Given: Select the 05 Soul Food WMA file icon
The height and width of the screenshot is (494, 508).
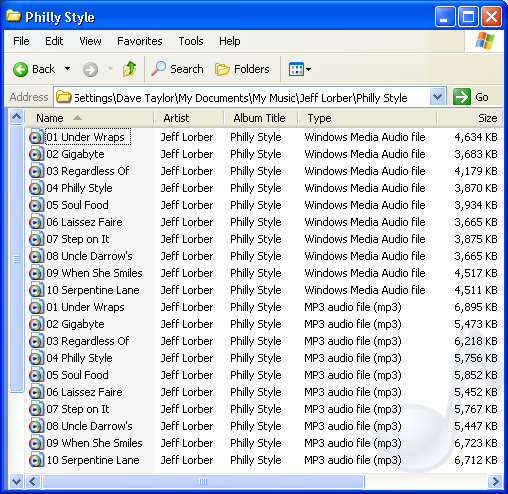Looking at the screenshot, I should click(36, 205).
